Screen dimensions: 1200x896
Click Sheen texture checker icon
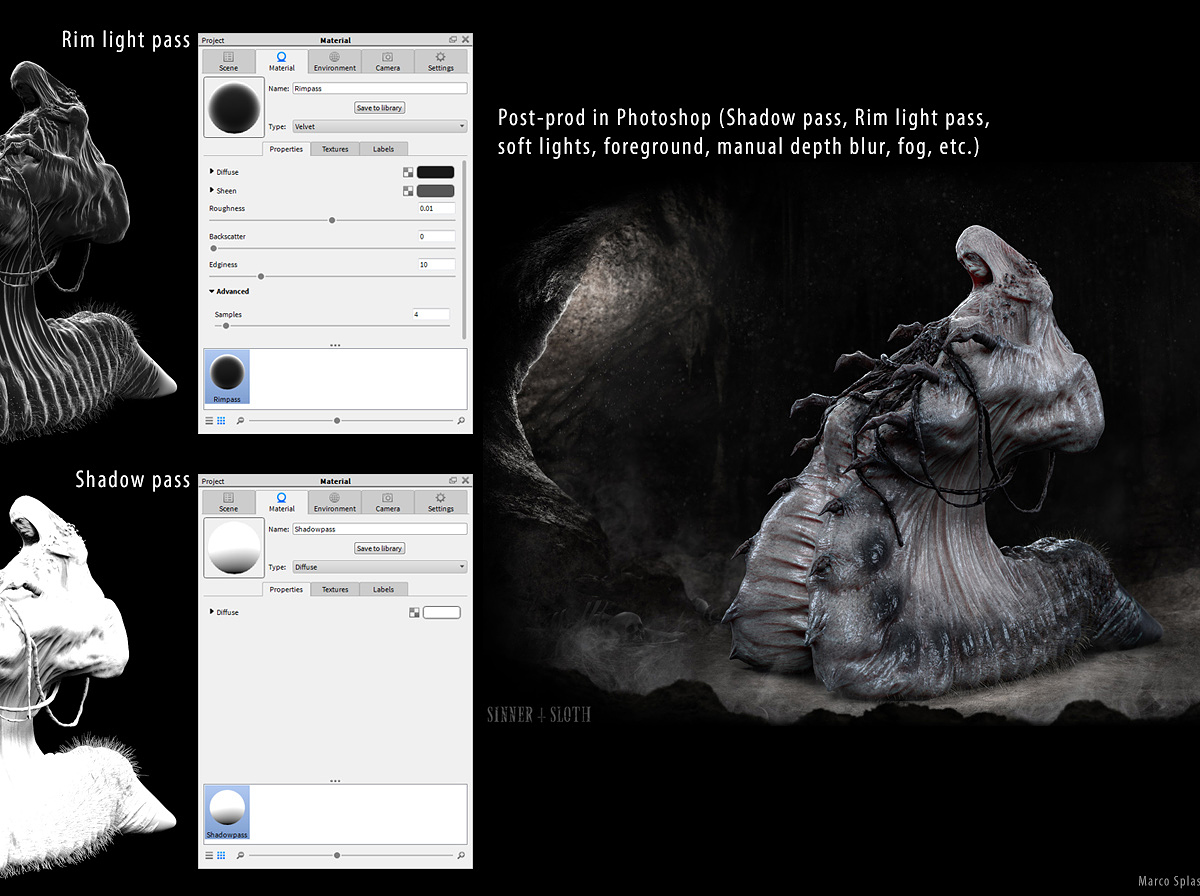click(x=408, y=191)
